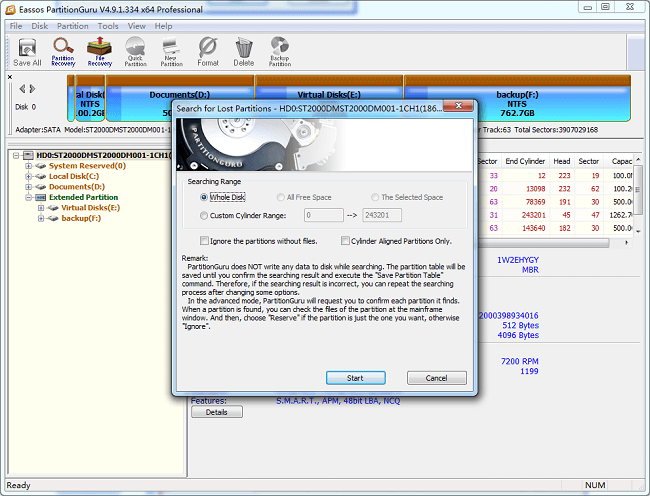650x496 pixels.
Task: Select Custom Cylinder Range radio option
Action: click(204, 215)
